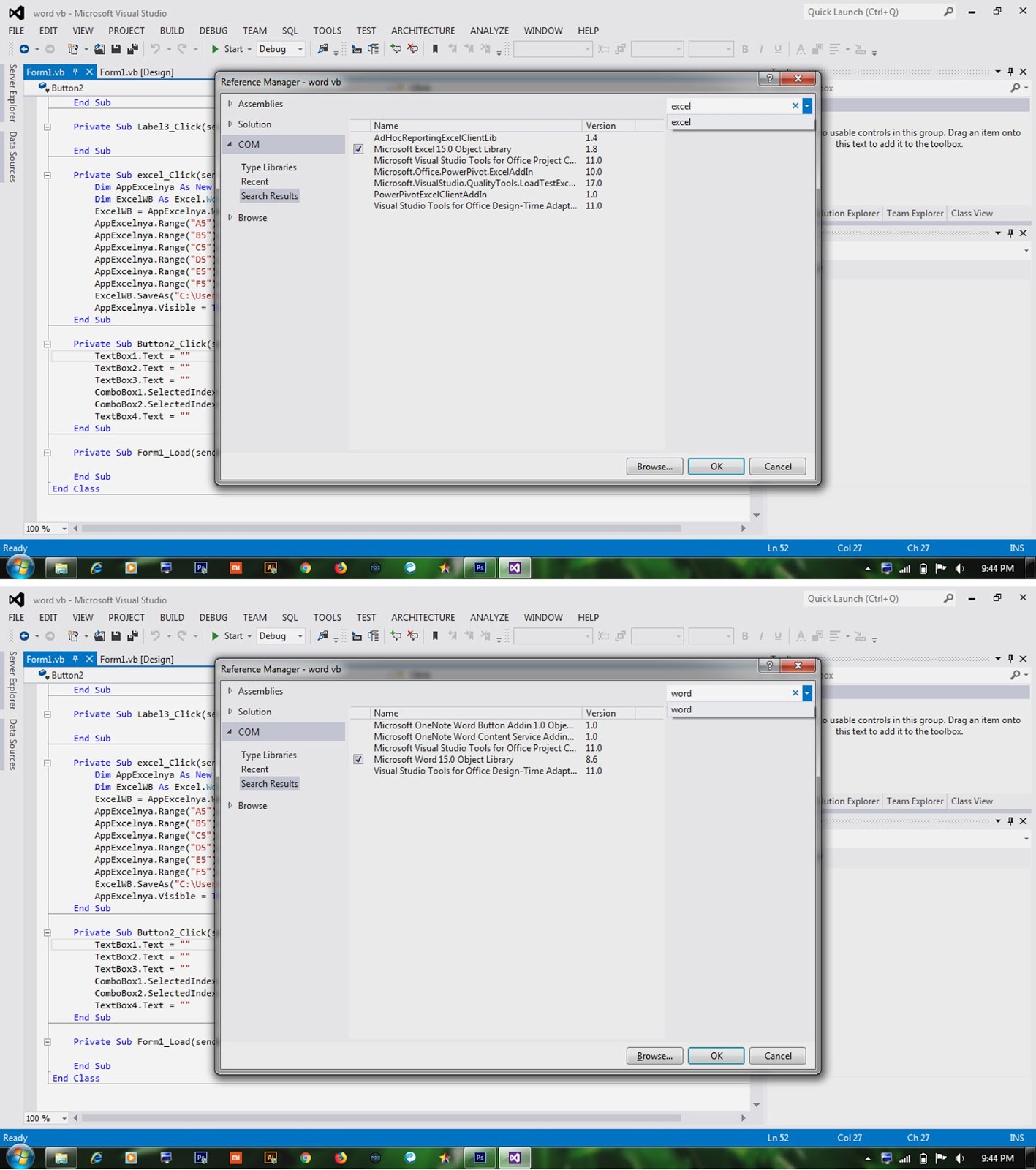Clear the 'word' search text with the X icon
The width and height of the screenshot is (1036, 1170).
795,693
